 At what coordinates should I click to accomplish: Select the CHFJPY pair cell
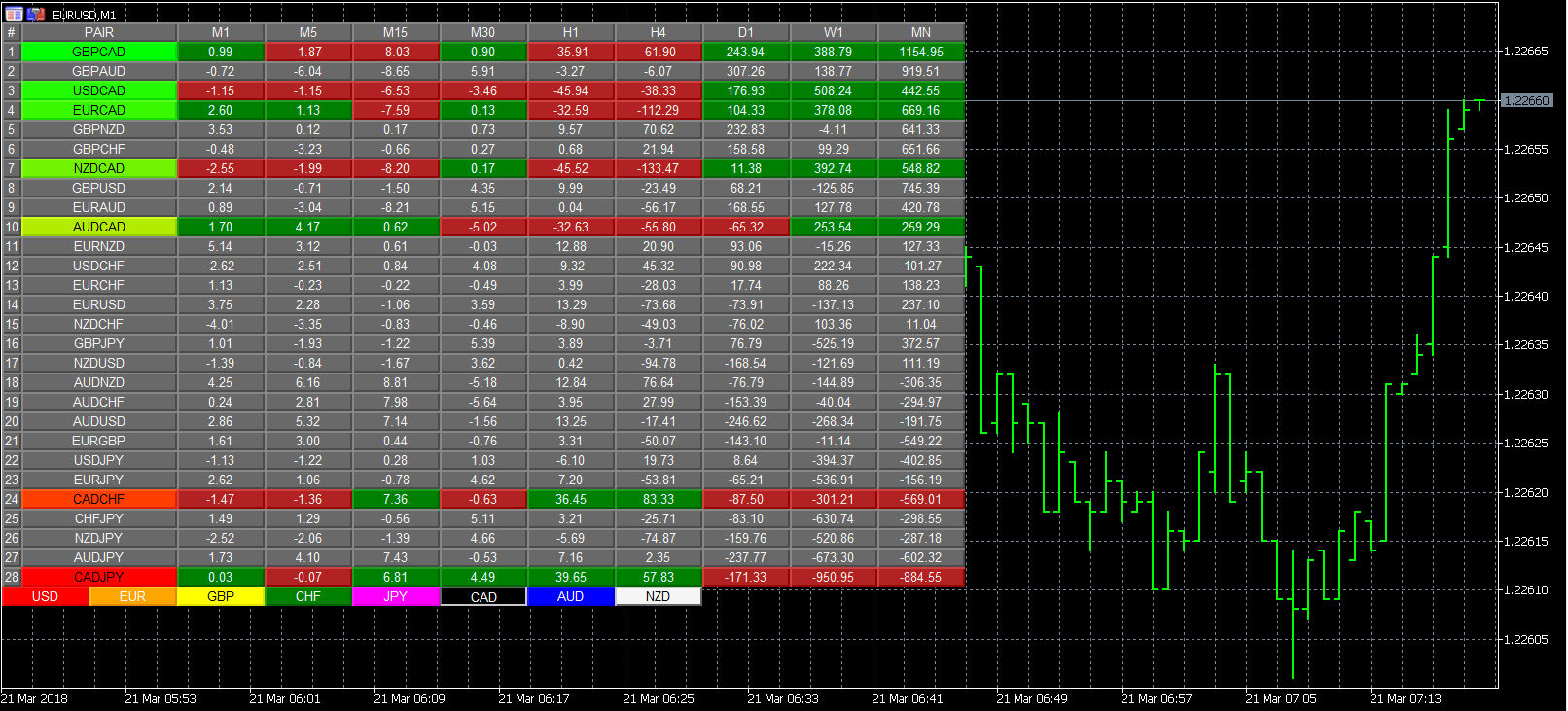pos(99,518)
